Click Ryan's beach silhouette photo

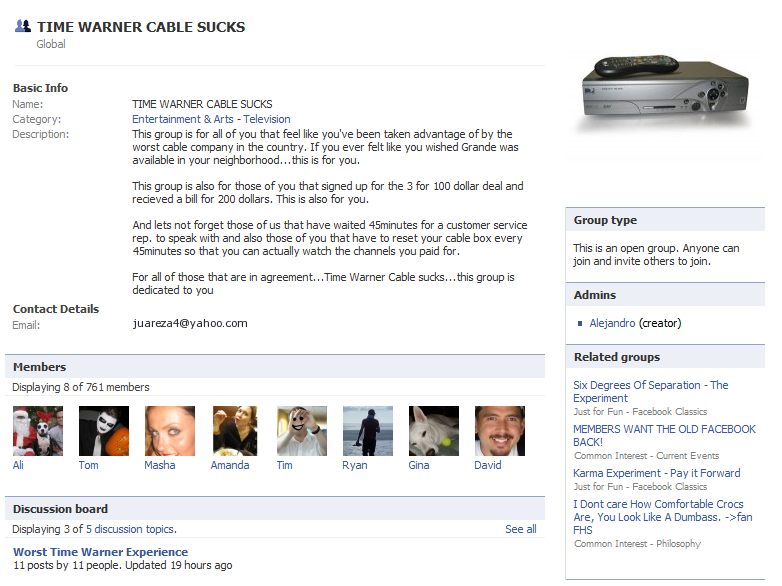[x=368, y=431]
